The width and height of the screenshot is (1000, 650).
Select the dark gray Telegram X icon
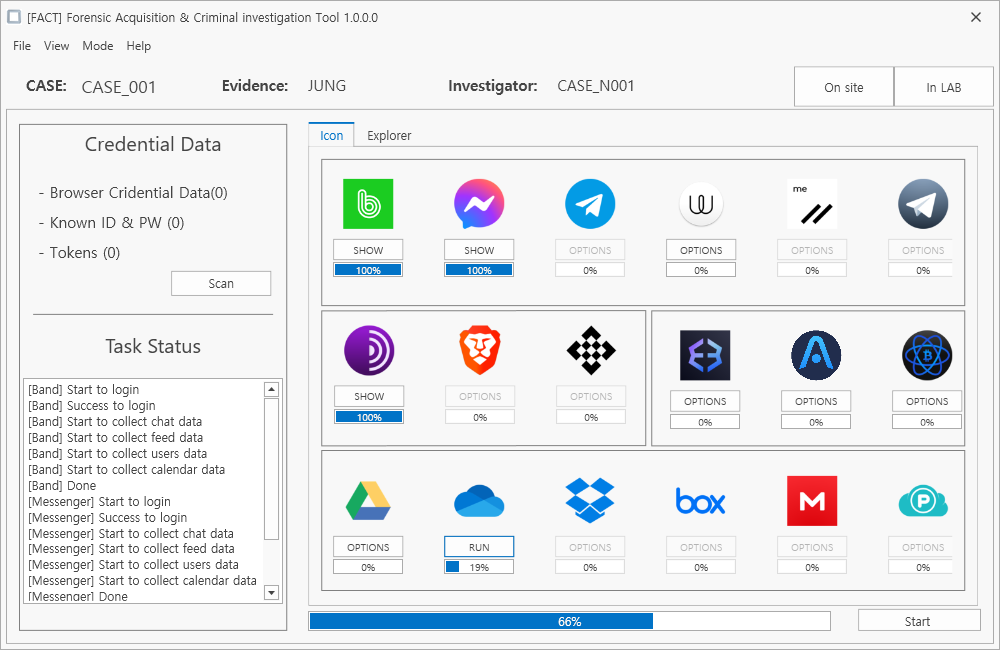[x=923, y=204]
